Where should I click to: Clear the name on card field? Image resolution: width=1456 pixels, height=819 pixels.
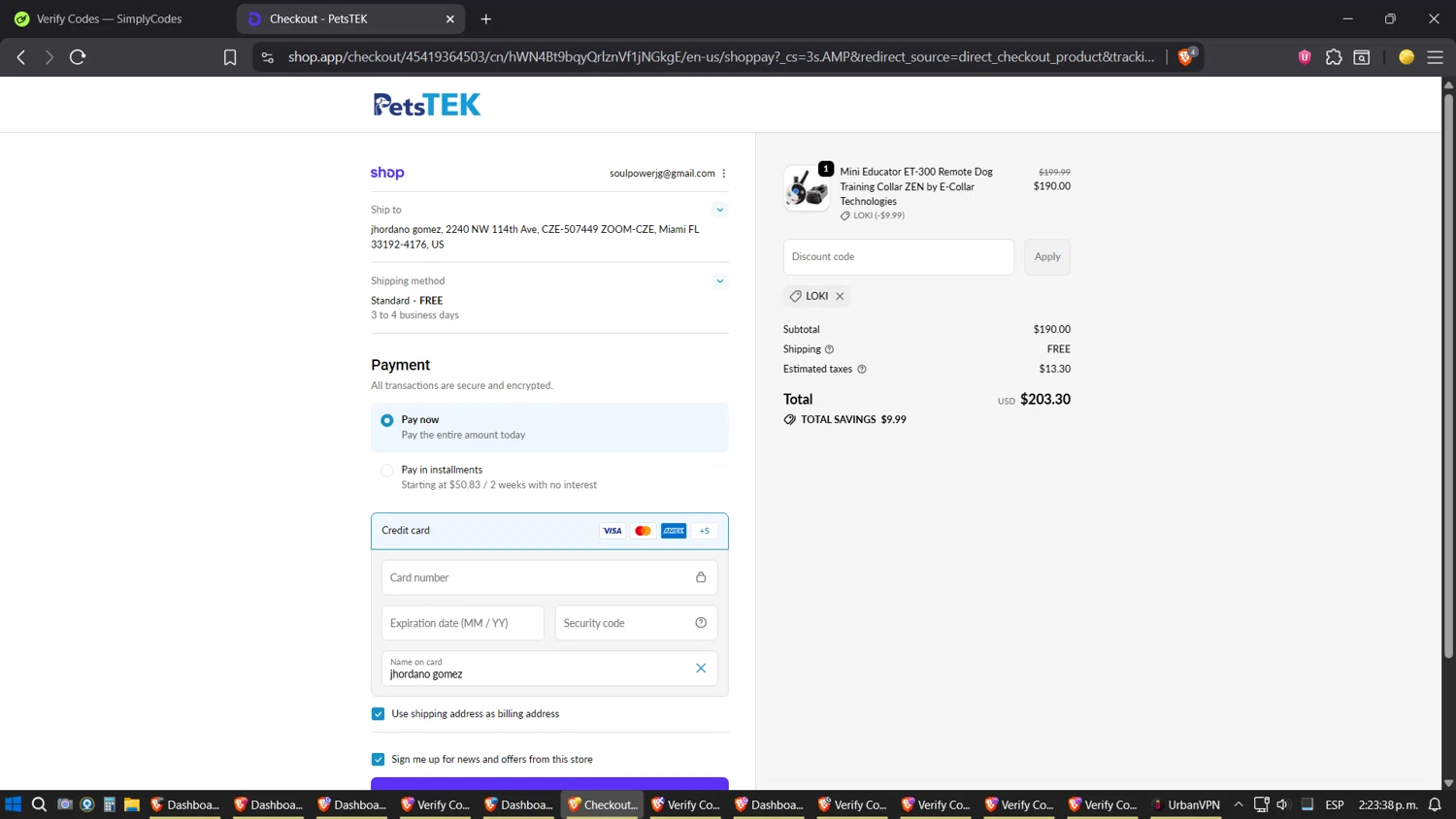(701, 669)
